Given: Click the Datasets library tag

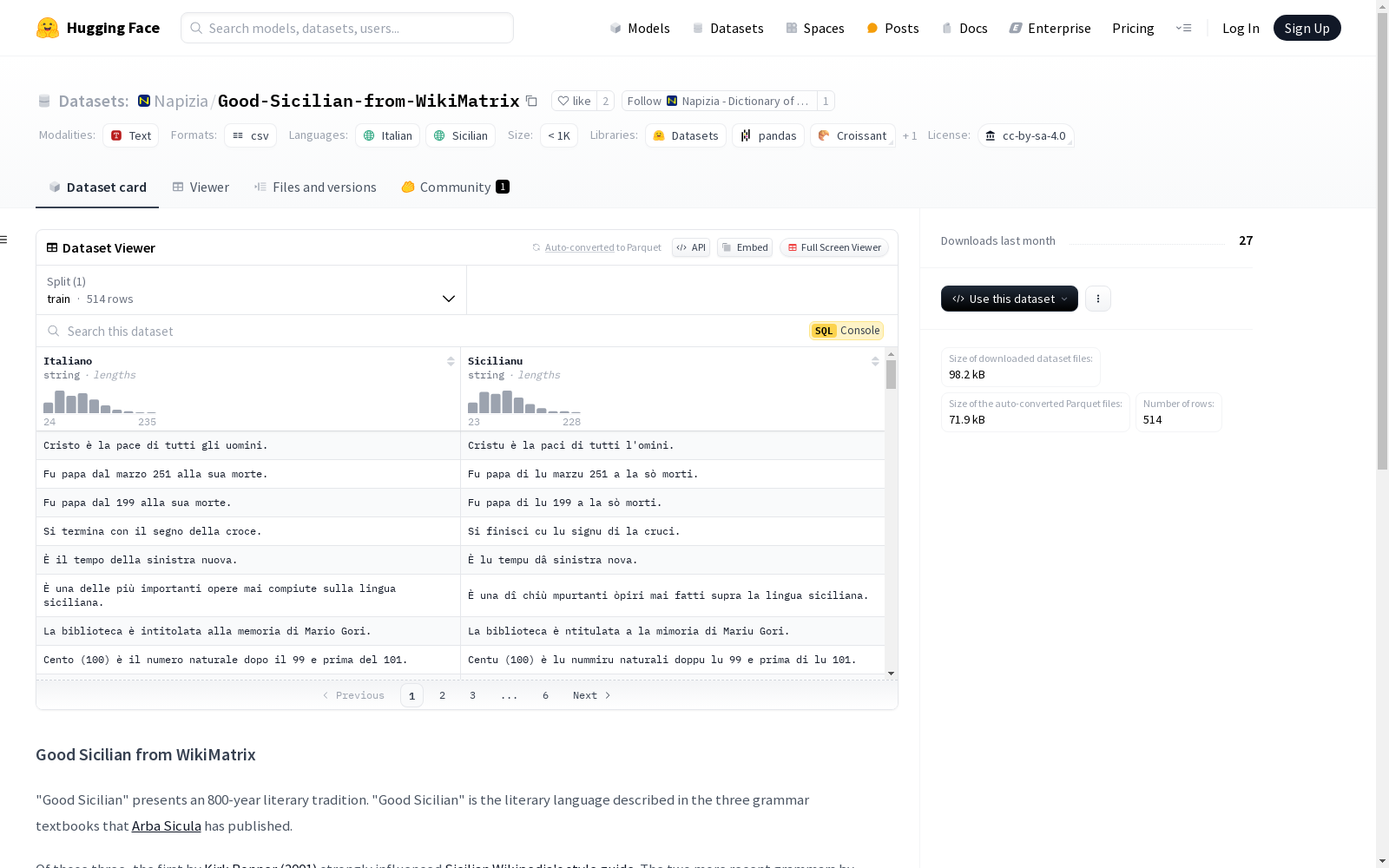Looking at the screenshot, I should tap(686, 135).
